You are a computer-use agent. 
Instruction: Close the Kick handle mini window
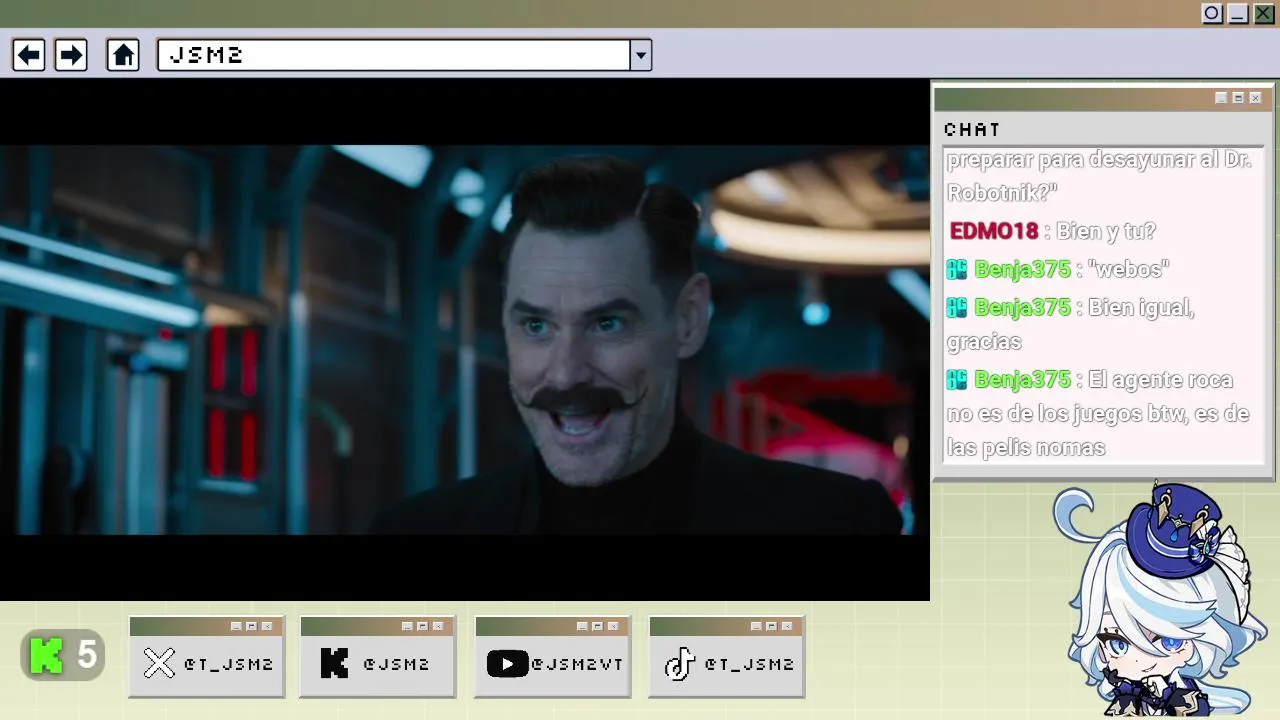[x=438, y=626]
